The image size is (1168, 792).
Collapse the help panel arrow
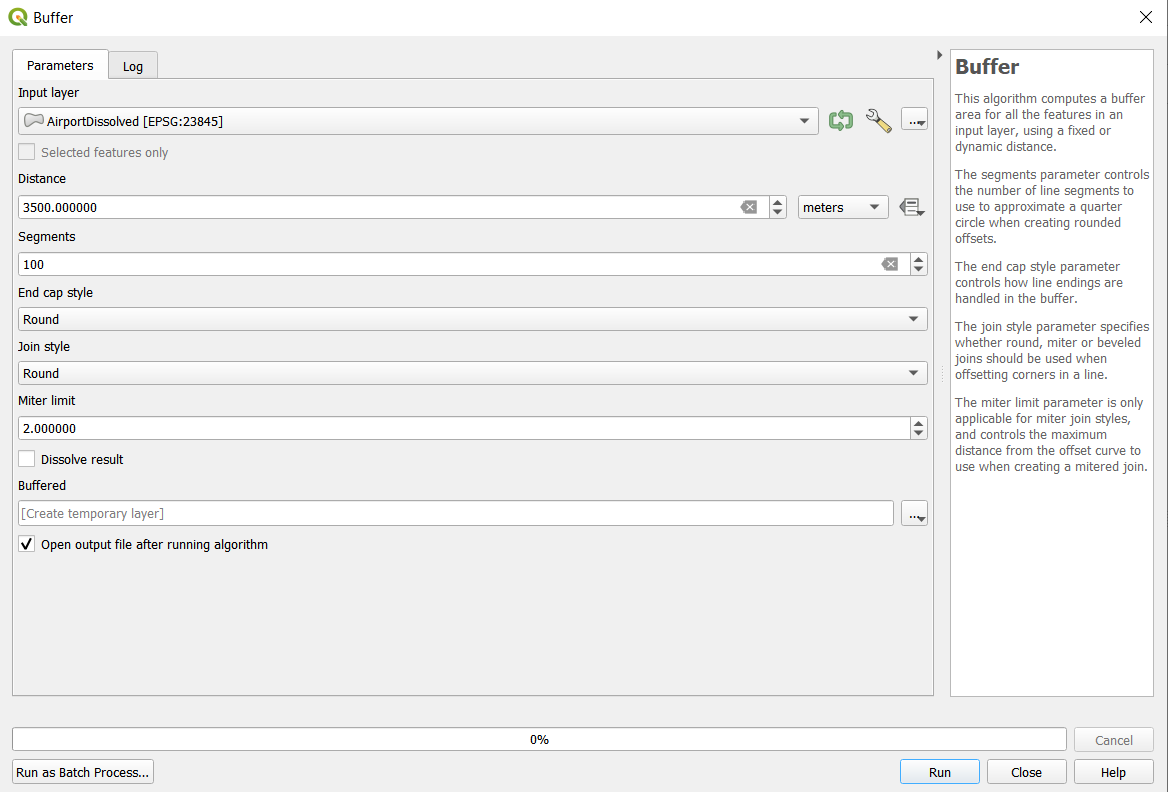tap(939, 55)
